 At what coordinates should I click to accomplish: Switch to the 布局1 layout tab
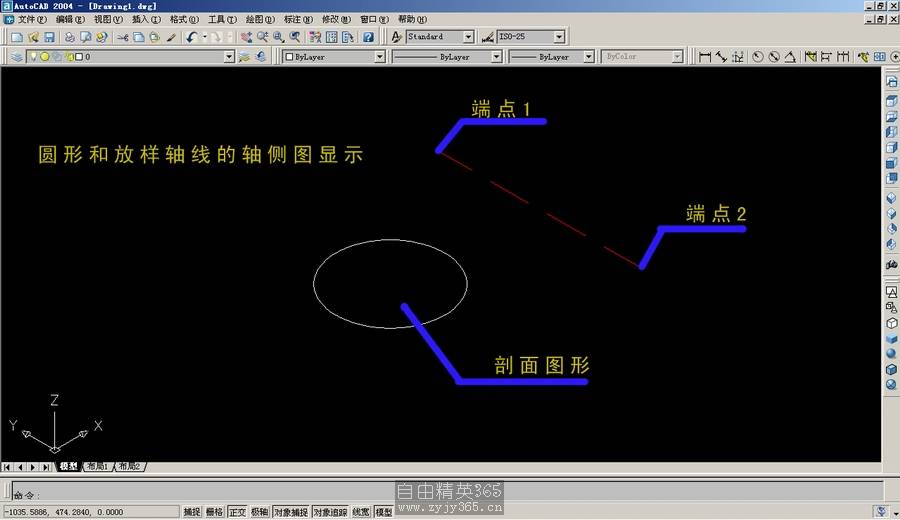(x=97, y=466)
